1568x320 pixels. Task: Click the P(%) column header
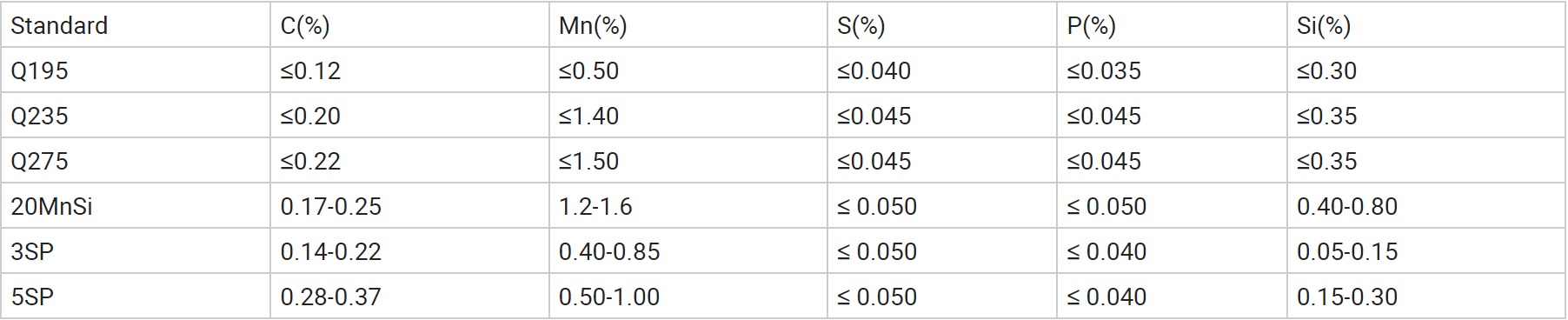click(1172, 25)
